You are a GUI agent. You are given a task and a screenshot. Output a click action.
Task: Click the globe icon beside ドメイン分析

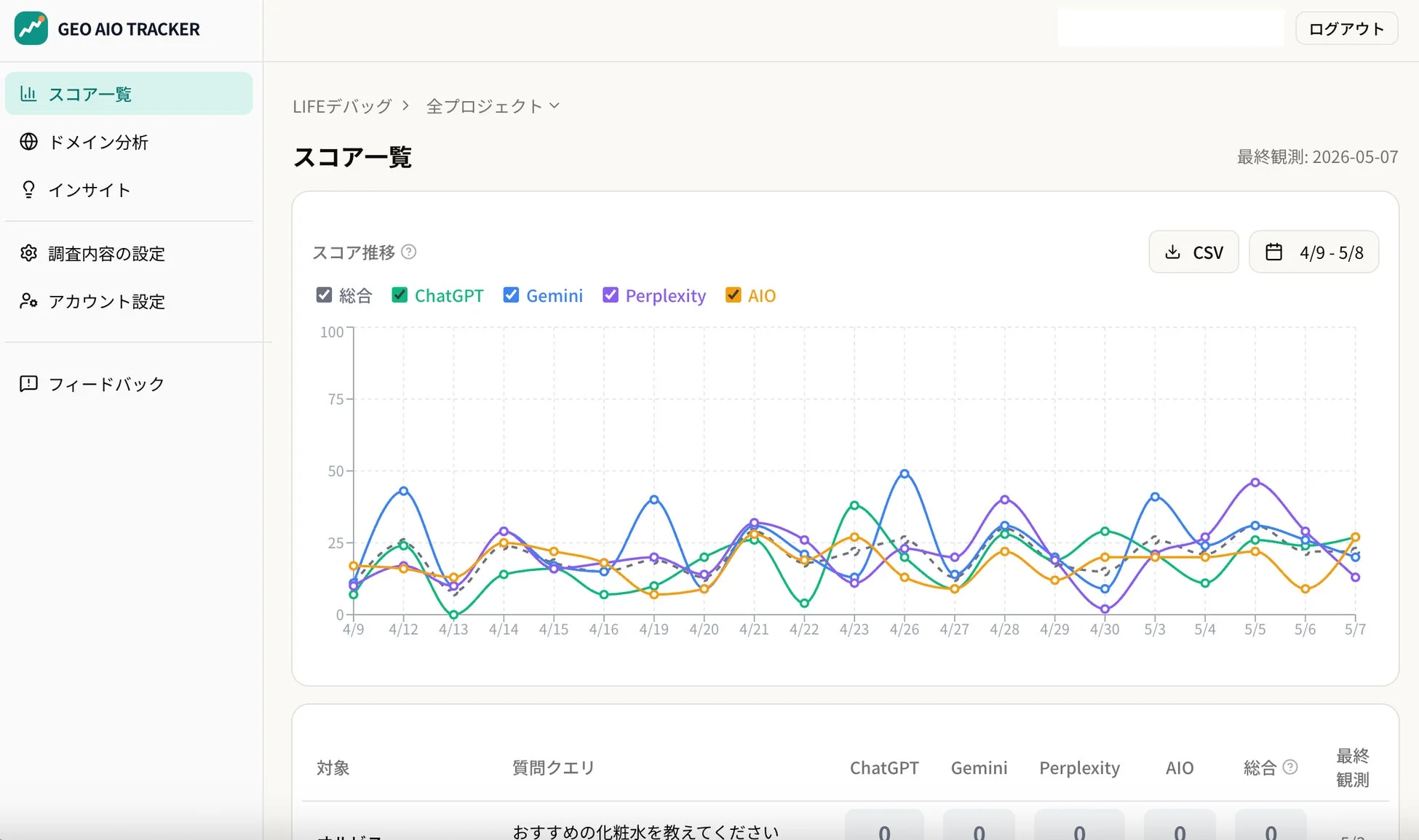(28, 142)
